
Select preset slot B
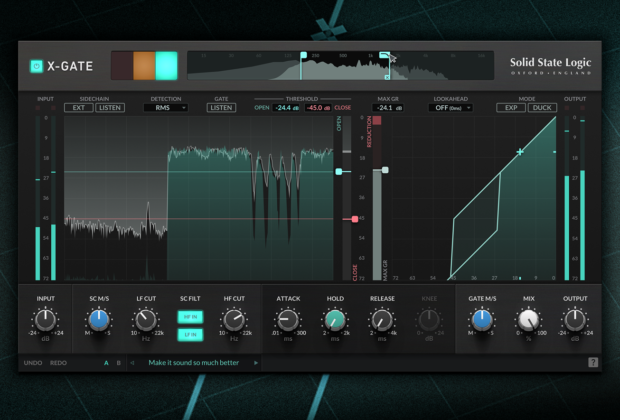118,363
